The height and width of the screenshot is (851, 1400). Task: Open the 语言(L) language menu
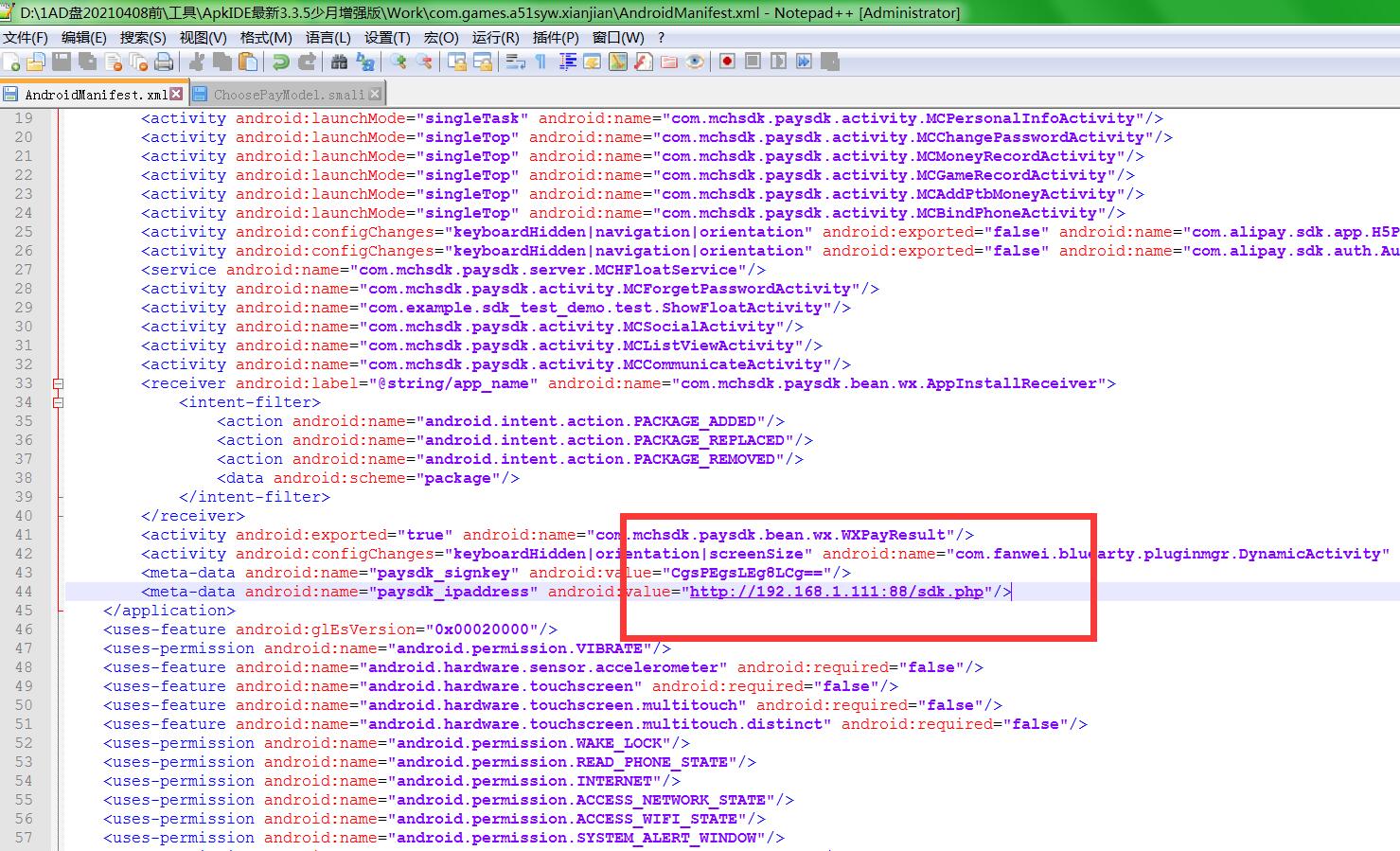pyautogui.click(x=328, y=38)
